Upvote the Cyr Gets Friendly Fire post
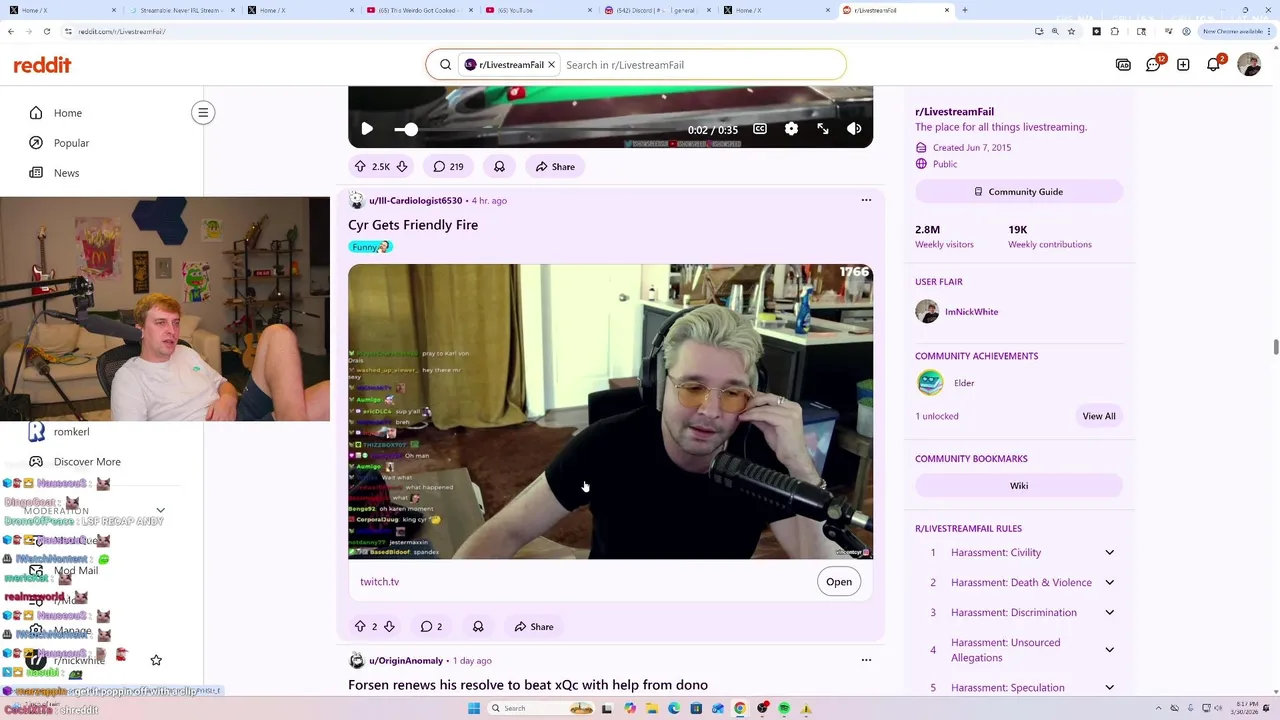The height and width of the screenshot is (720, 1280). click(360, 627)
